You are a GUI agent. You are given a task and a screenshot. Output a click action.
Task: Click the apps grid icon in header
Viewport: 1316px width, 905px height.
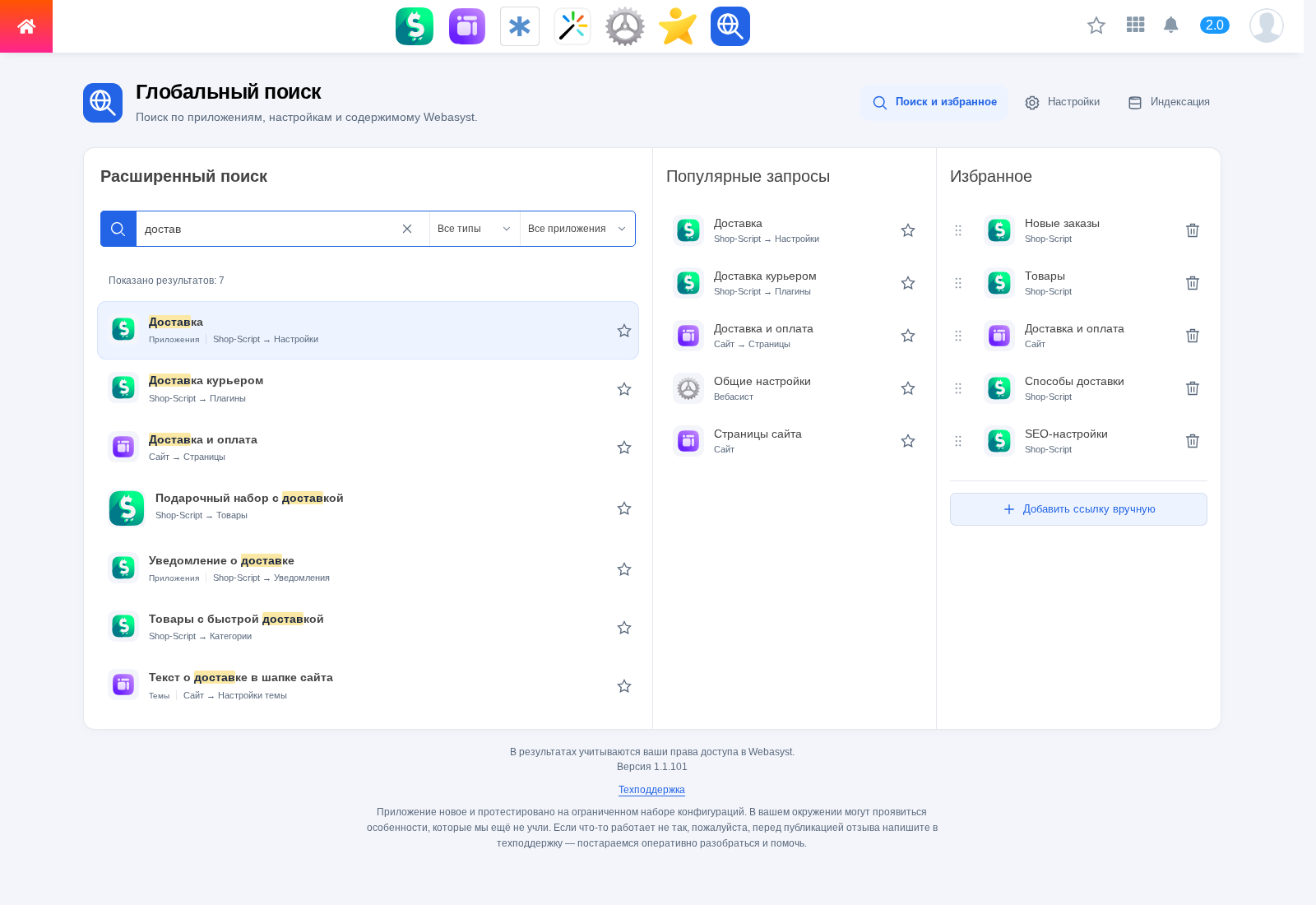pyautogui.click(x=1136, y=25)
